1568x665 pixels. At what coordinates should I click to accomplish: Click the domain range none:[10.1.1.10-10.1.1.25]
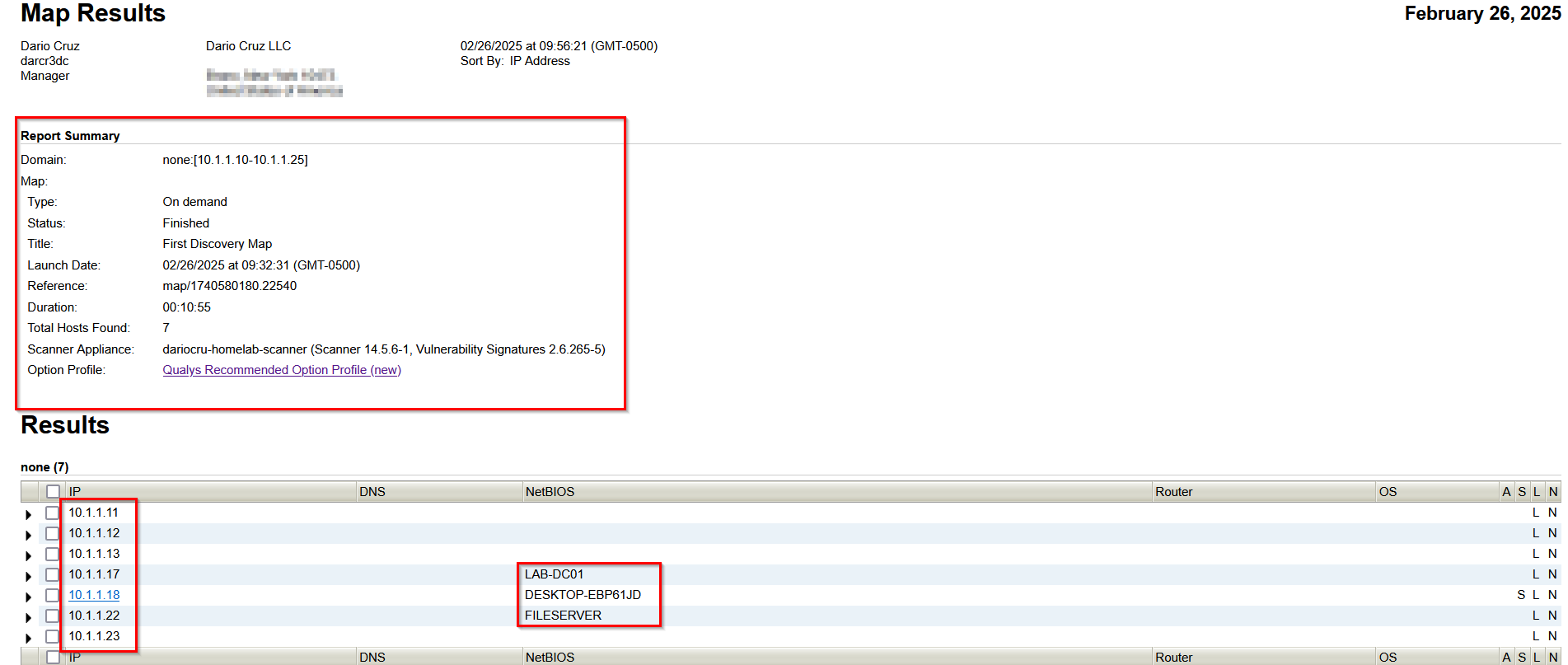tap(235, 160)
